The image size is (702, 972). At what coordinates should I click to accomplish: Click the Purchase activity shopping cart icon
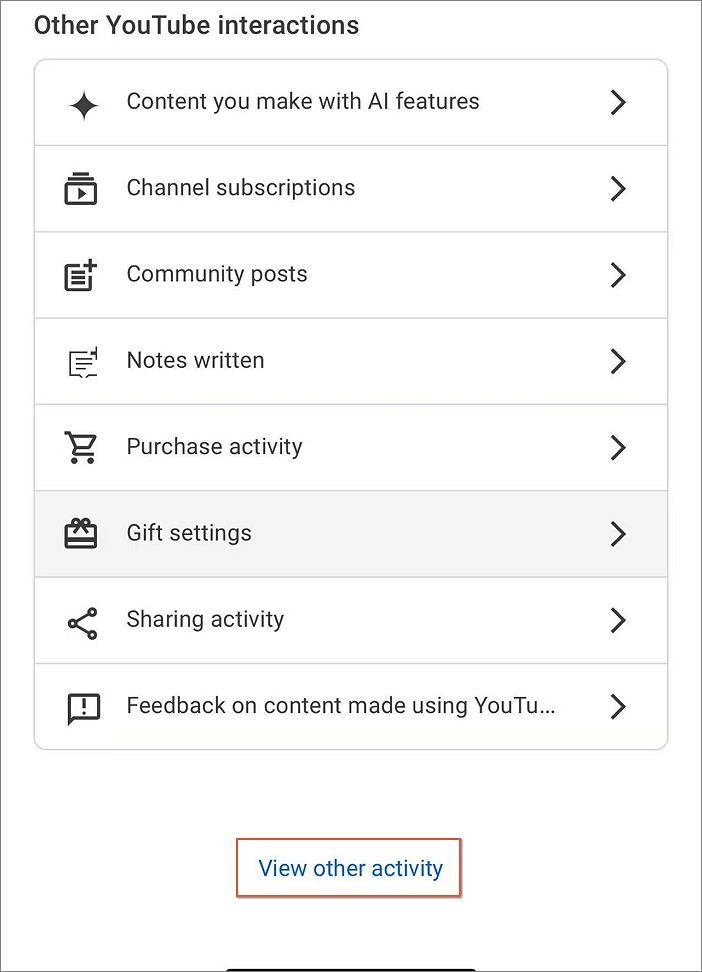pos(81,447)
